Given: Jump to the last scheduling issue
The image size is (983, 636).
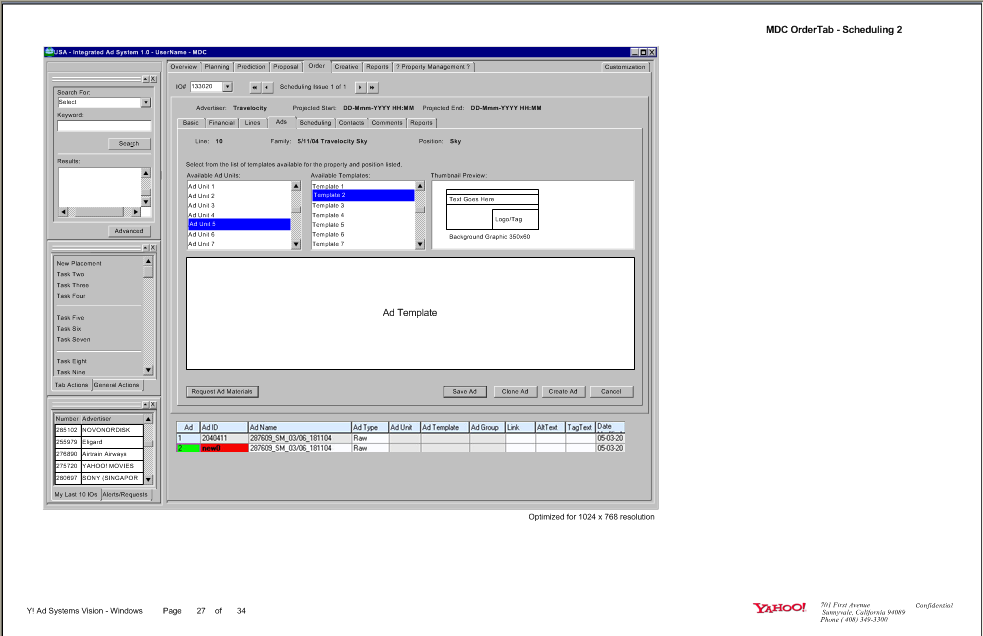Looking at the screenshot, I should click(x=372, y=87).
